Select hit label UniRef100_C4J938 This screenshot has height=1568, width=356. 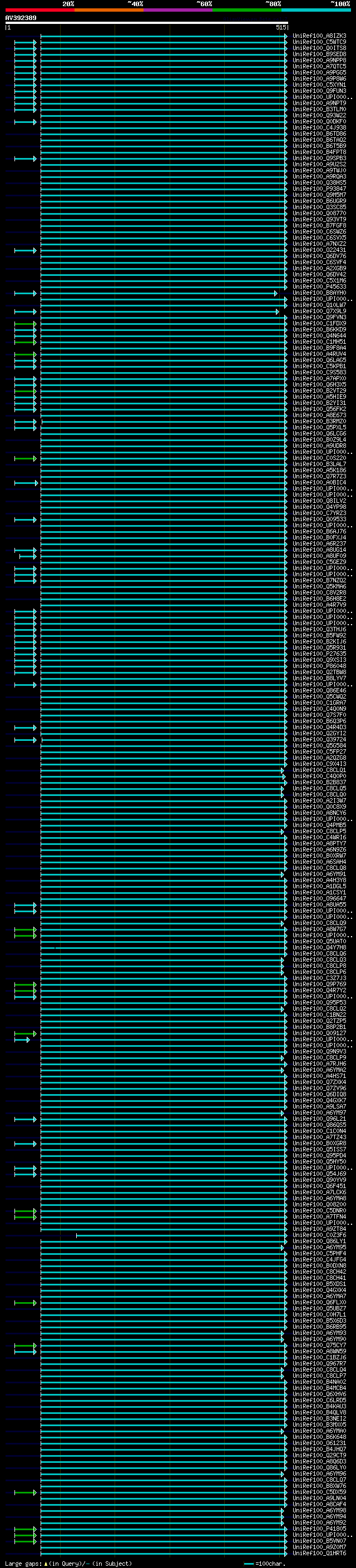pos(319,127)
